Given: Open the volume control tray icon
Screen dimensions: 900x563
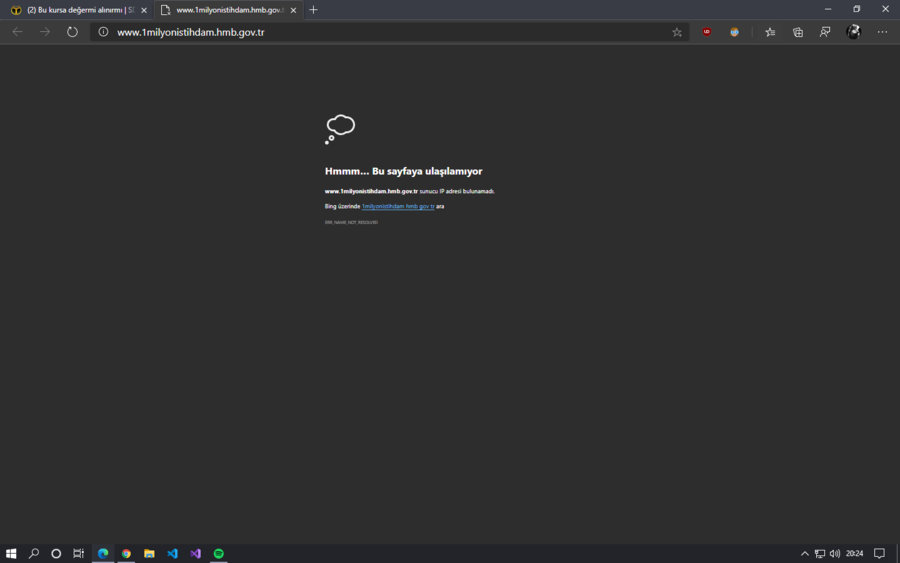Looking at the screenshot, I should point(835,553).
